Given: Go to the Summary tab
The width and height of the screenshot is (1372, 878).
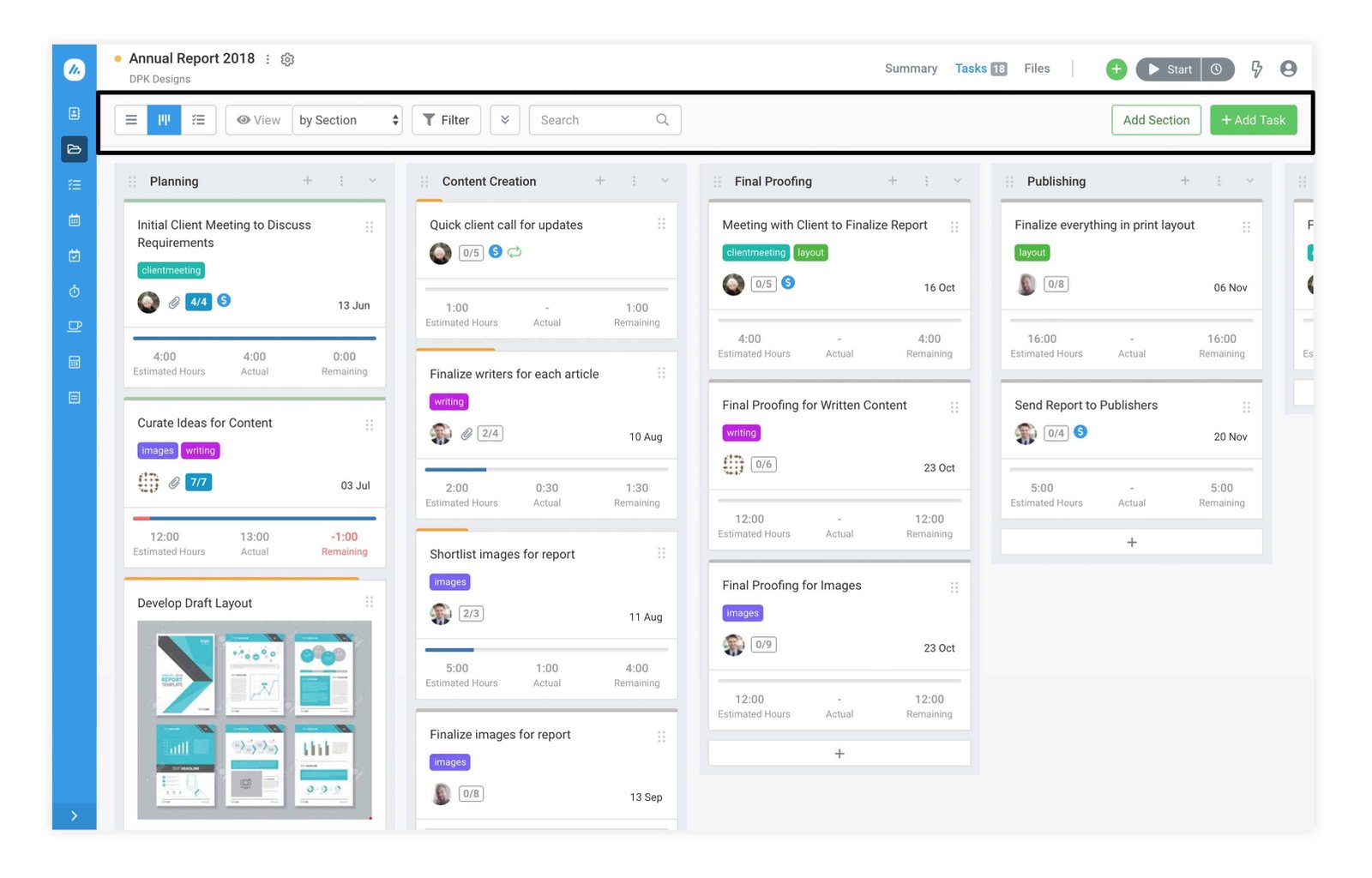Looking at the screenshot, I should (911, 69).
